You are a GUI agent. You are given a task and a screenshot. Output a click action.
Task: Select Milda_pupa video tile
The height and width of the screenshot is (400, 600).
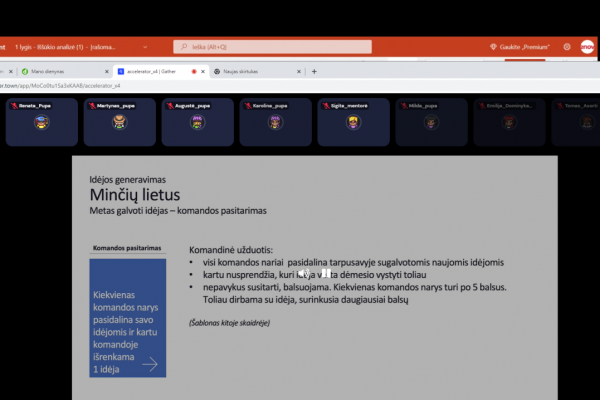coord(432,122)
